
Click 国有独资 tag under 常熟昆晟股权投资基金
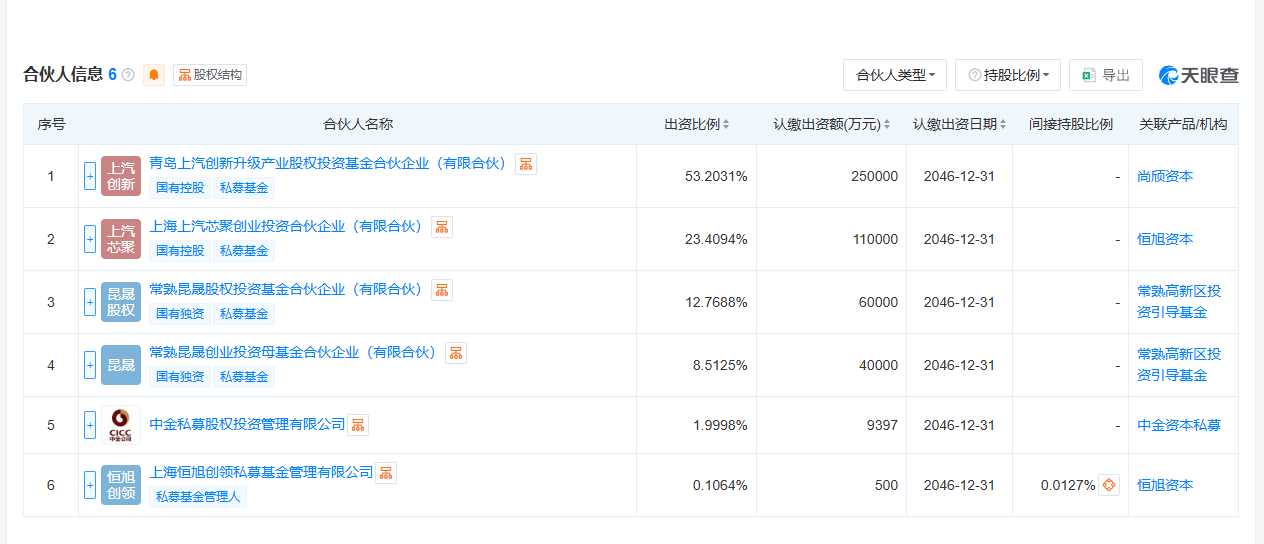click(180, 314)
